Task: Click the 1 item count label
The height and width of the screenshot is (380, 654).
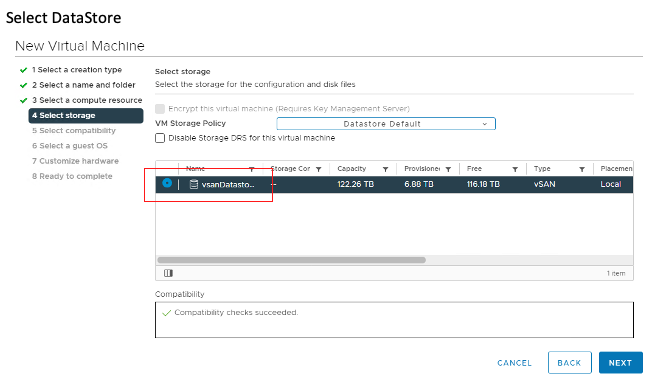Action: point(616,273)
